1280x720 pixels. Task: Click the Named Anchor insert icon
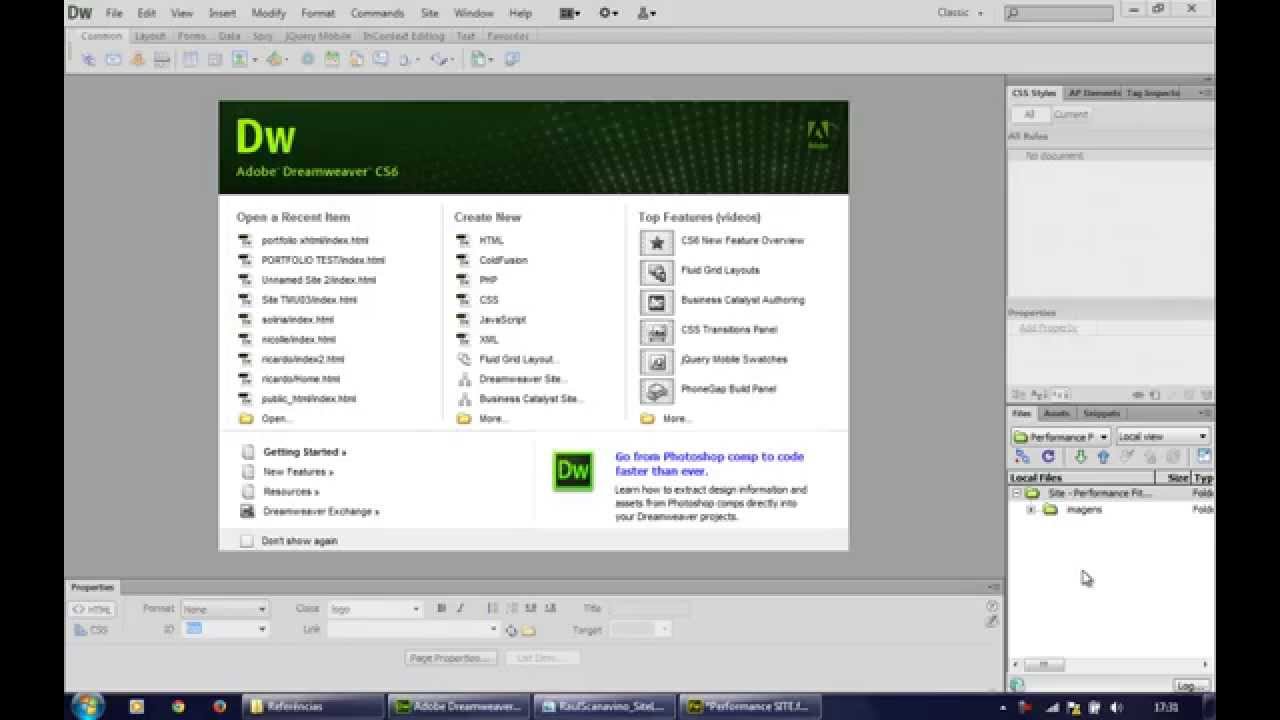(x=138, y=60)
